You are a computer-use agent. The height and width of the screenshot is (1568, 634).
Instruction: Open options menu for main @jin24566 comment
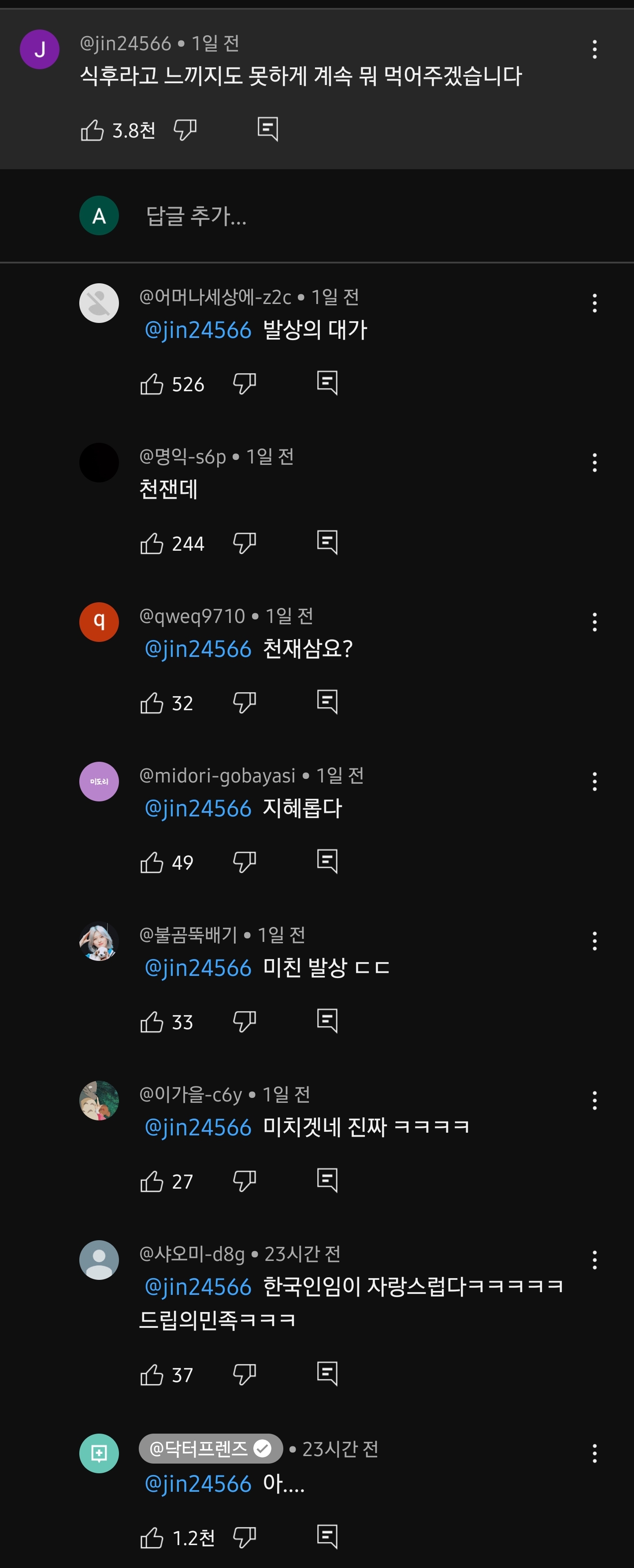point(594,49)
